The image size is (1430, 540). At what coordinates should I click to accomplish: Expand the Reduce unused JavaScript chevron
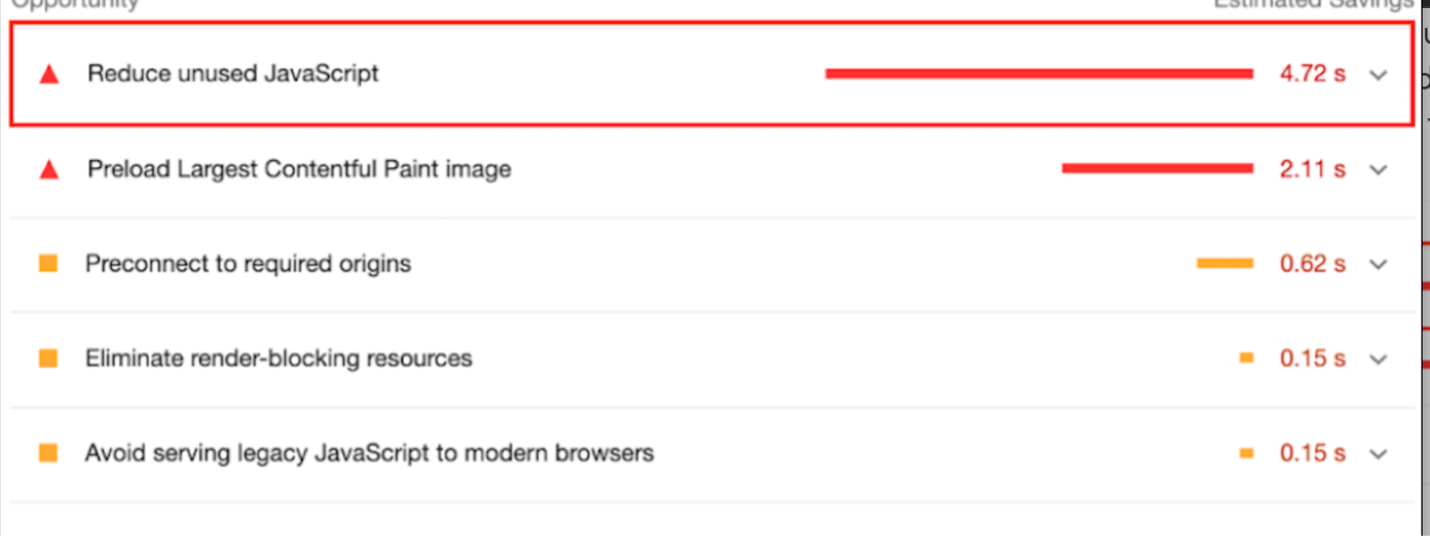[x=1379, y=75]
